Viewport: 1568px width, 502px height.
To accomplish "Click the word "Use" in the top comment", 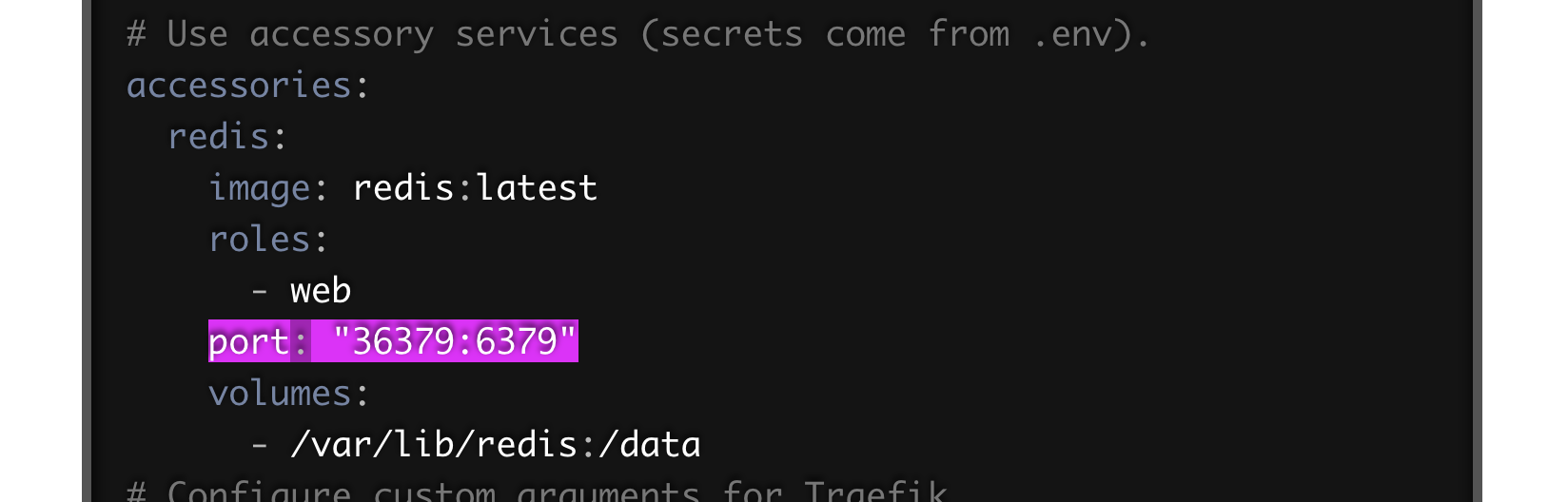I will [197, 34].
